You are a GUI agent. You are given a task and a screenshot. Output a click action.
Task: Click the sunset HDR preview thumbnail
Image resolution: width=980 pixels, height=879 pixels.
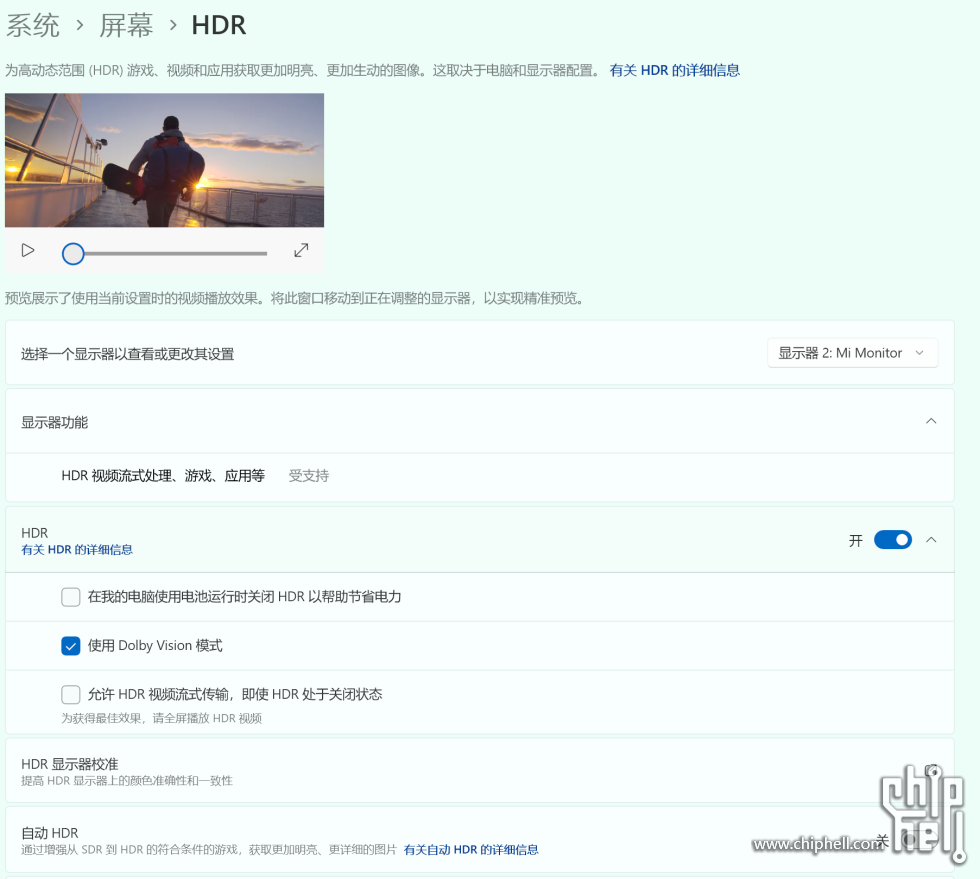(164, 160)
